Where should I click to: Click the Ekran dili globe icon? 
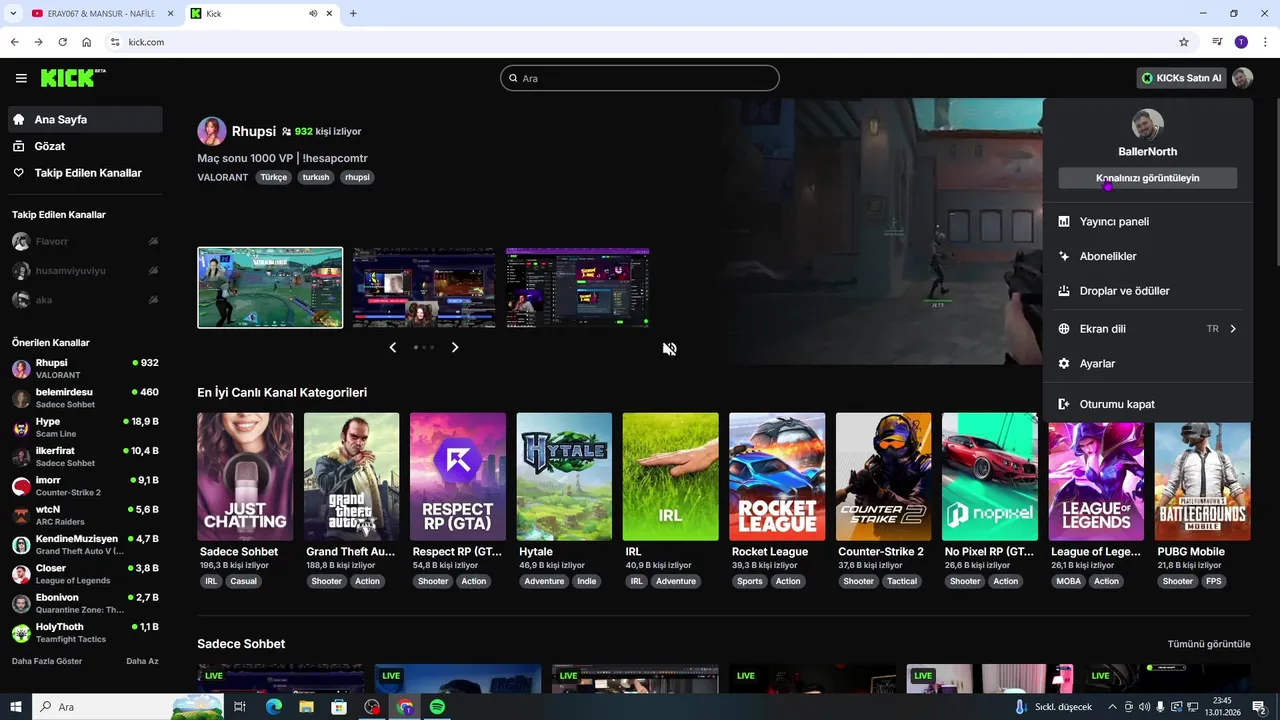(1064, 329)
